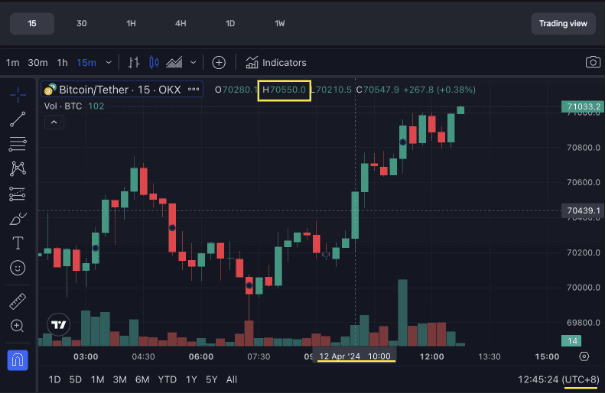
Task: Select the bars chart style icon
Action: point(134,62)
